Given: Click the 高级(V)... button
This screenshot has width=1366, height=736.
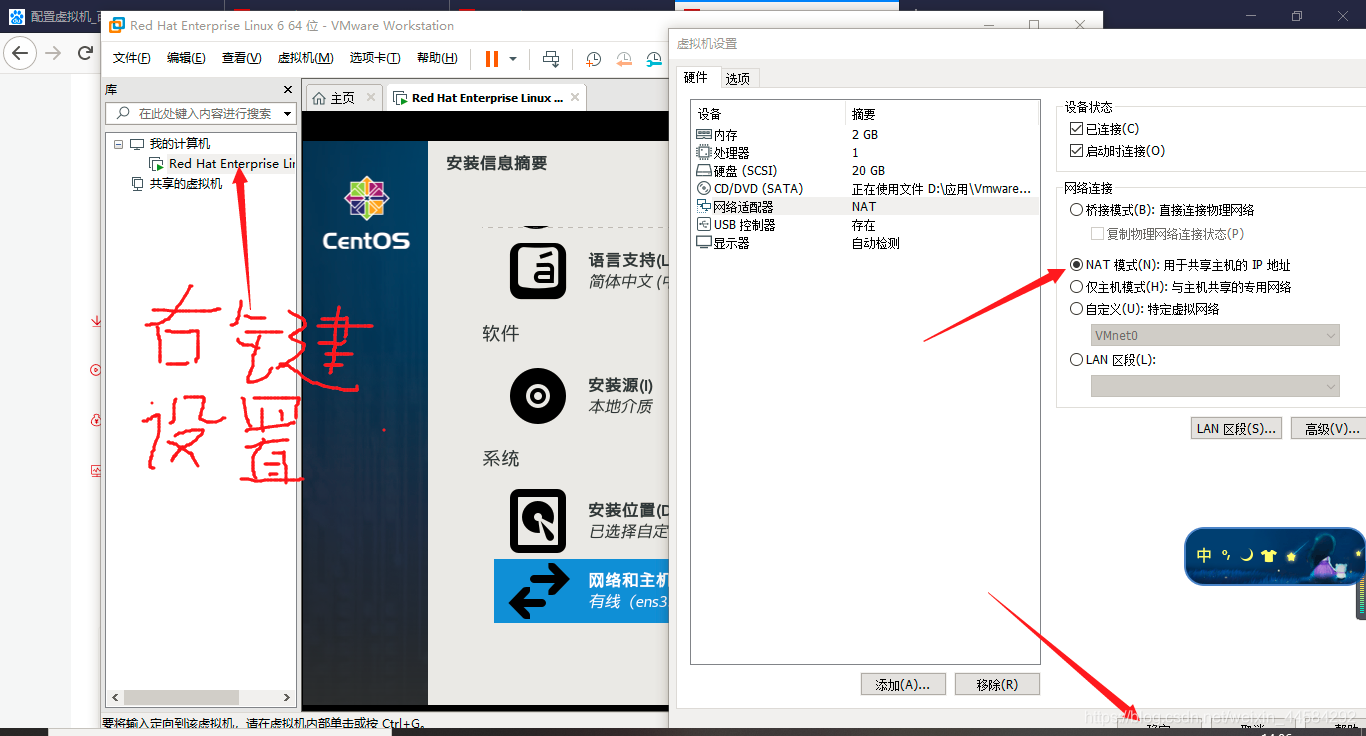Looking at the screenshot, I should [x=1330, y=429].
